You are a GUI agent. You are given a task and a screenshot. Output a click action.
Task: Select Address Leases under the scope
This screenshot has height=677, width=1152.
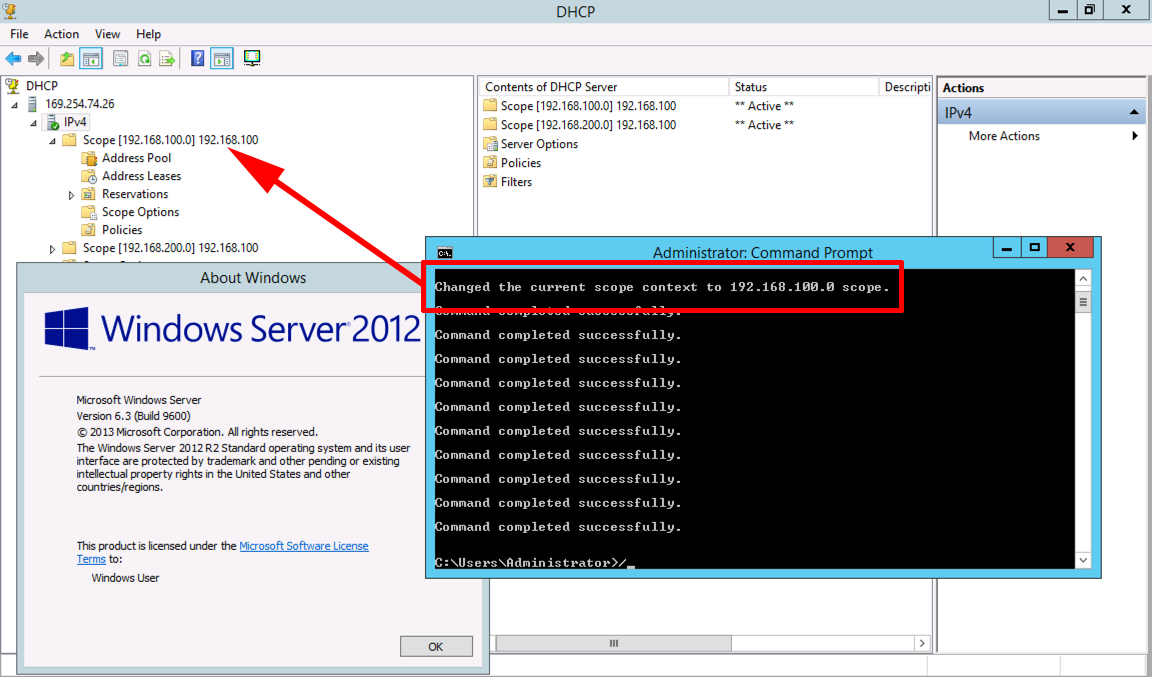138,175
